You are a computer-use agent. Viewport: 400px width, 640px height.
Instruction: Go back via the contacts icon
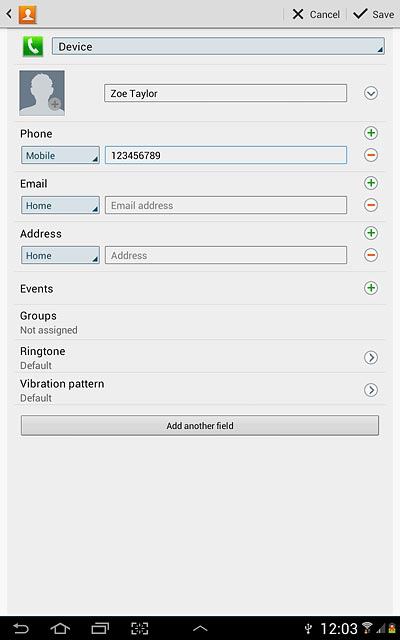23,14
